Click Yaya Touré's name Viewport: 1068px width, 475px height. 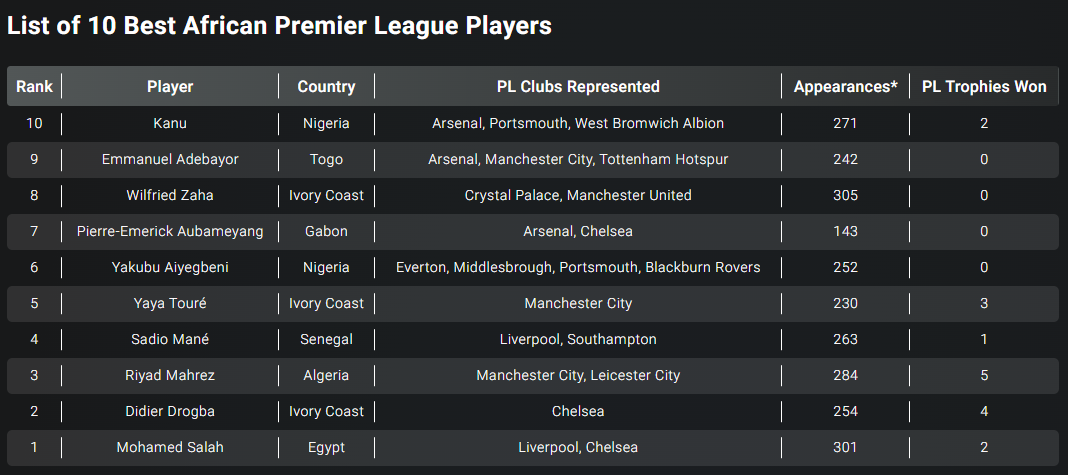170,303
